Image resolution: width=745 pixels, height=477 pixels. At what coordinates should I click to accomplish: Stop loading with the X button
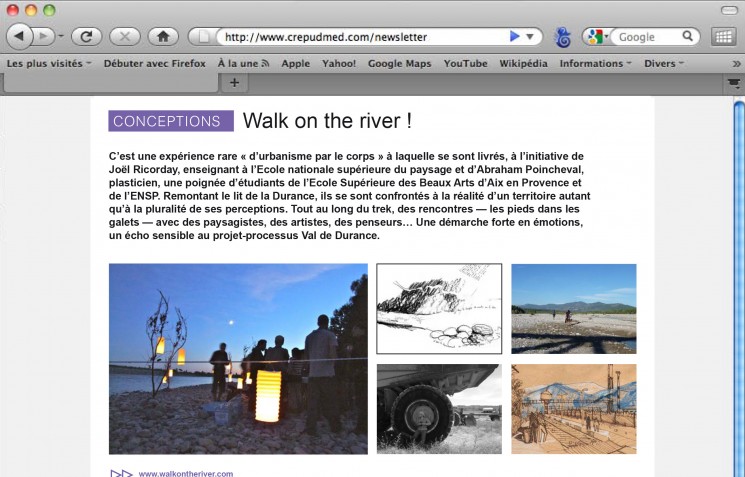click(x=124, y=37)
